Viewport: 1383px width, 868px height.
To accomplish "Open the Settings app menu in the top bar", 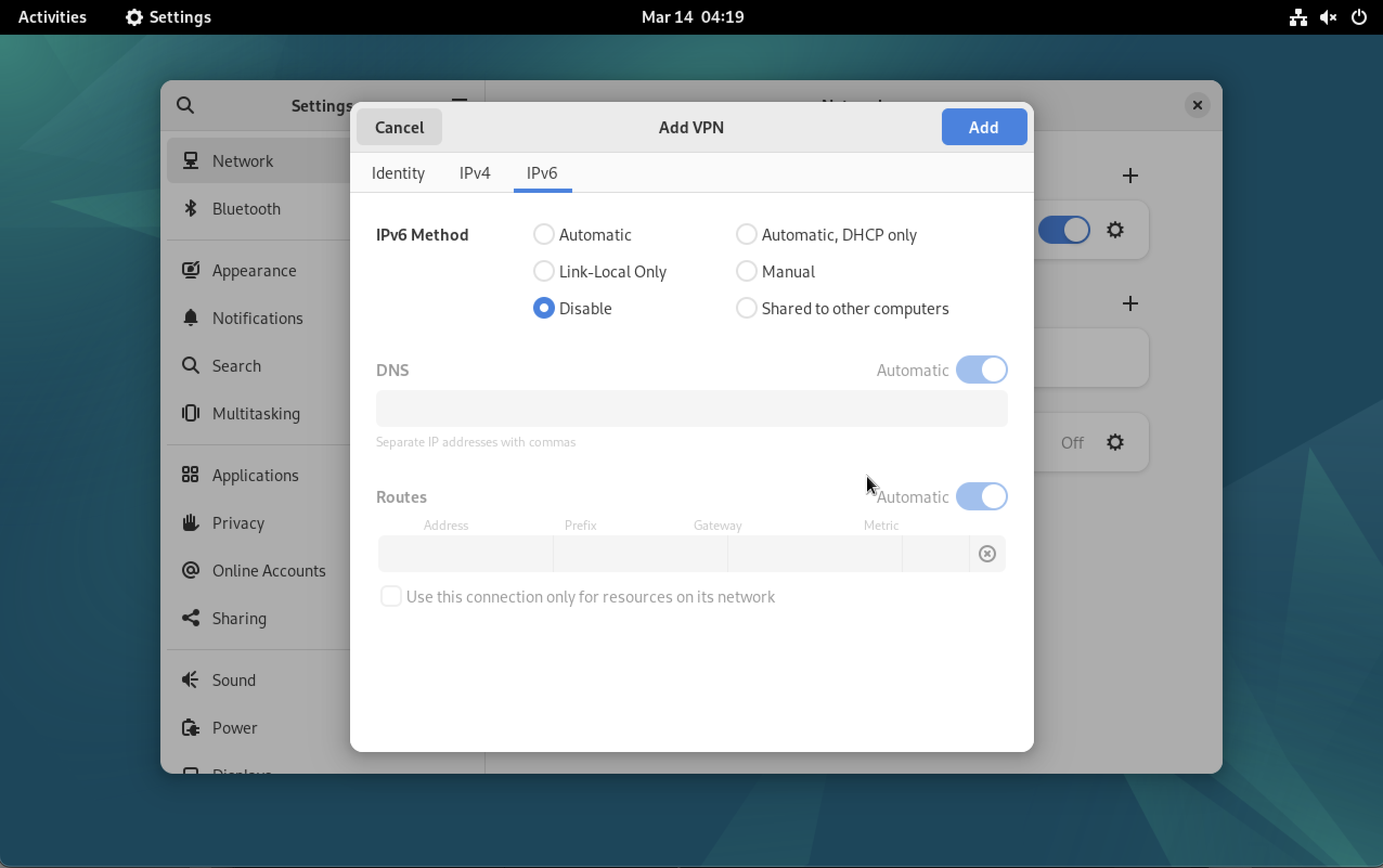I will pyautogui.click(x=168, y=17).
